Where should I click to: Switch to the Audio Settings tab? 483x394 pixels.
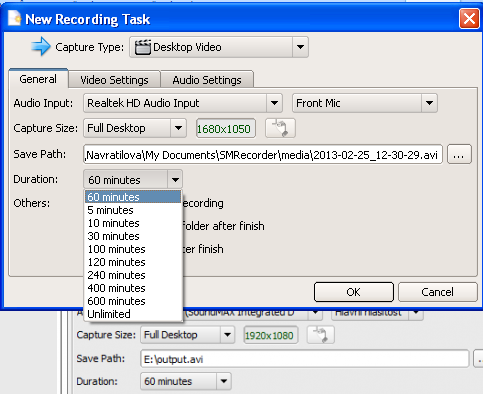(207, 80)
